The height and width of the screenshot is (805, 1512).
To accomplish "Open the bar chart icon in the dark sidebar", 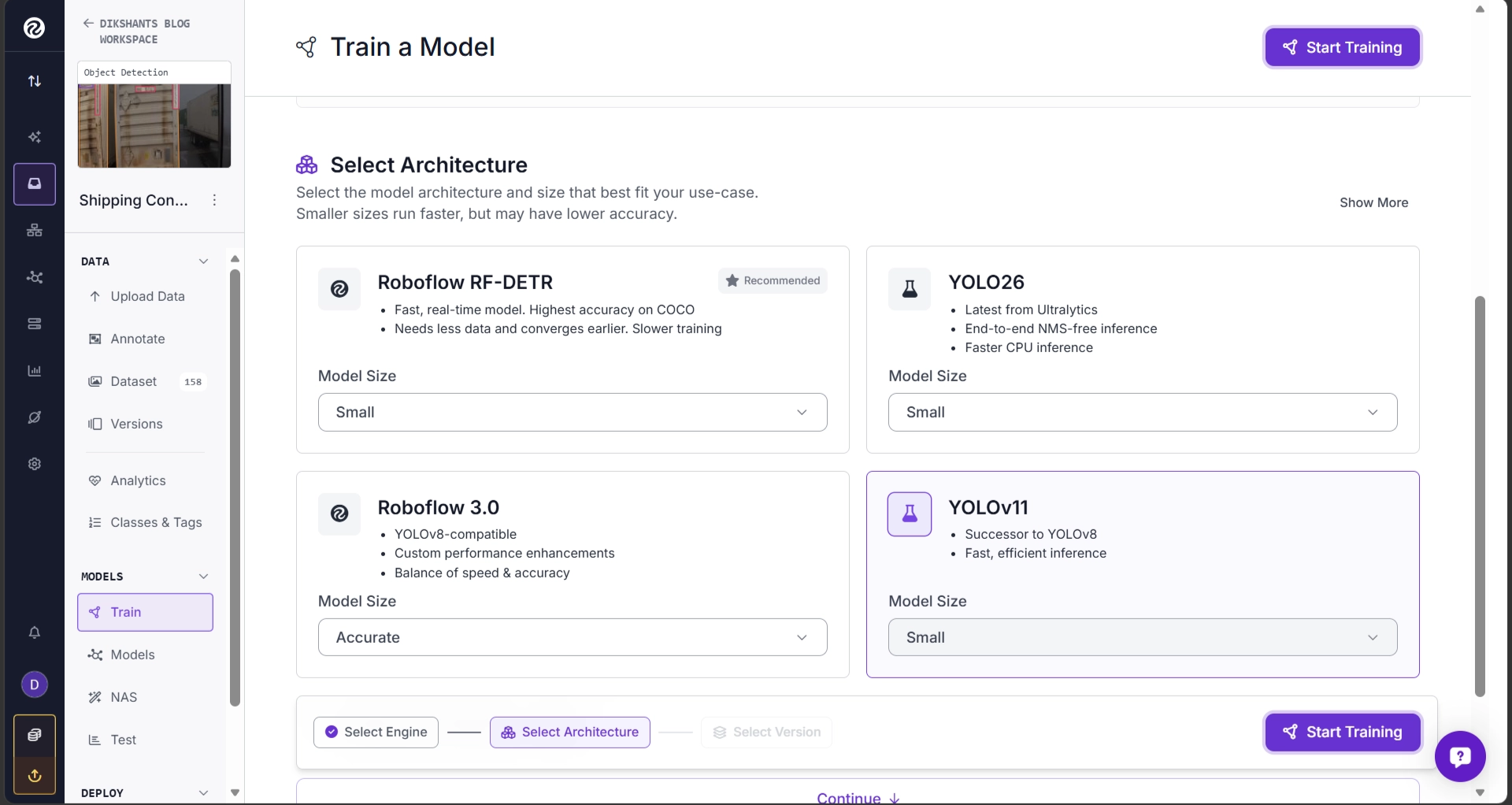I will (35, 370).
